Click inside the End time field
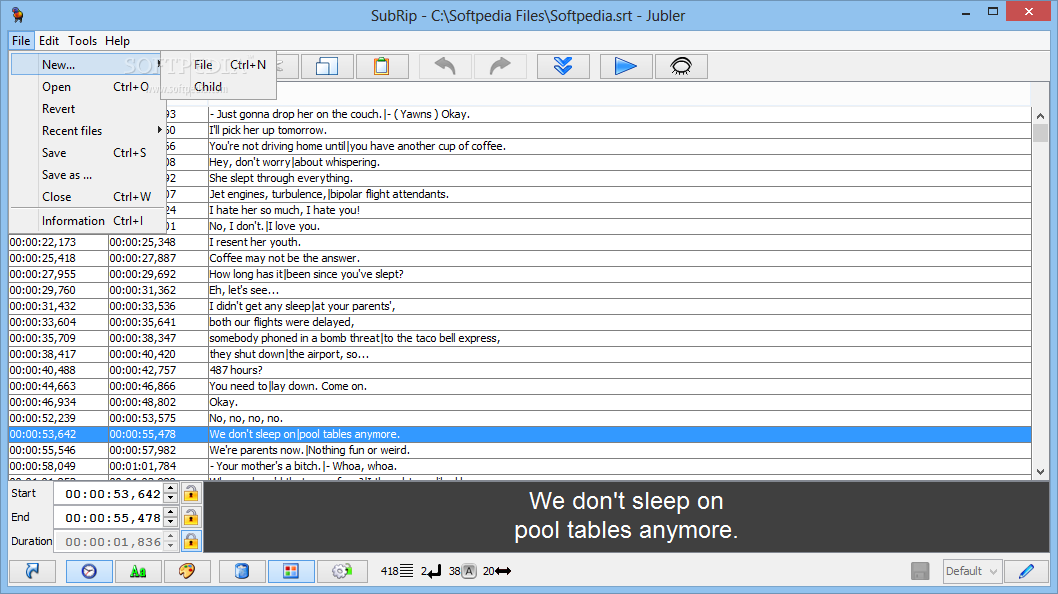Image resolution: width=1058 pixels, height=594 pixels. [x=110, y=518]
